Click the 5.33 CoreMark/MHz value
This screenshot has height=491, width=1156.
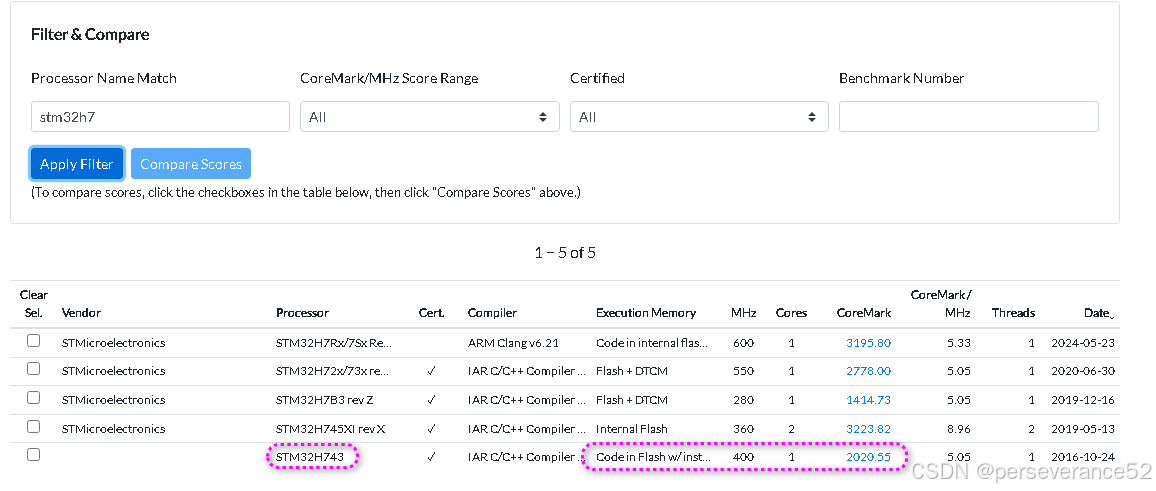click(960, 343)
